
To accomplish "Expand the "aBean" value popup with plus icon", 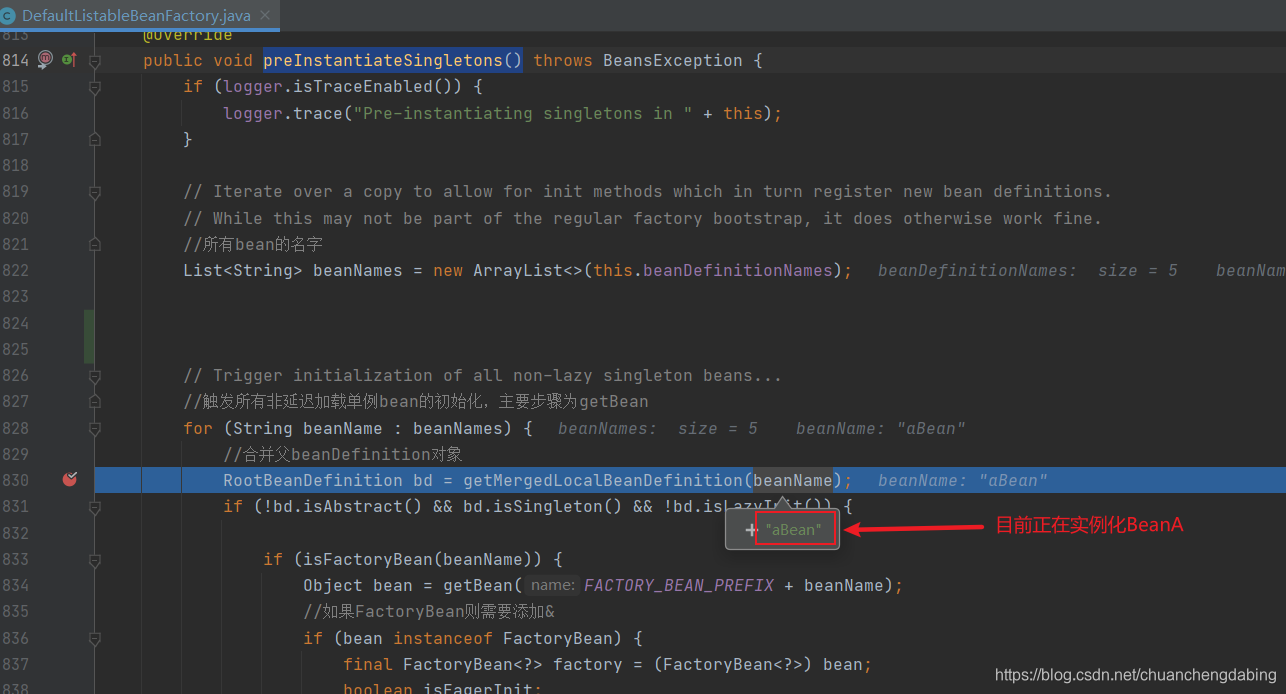I will coord(750,530).
